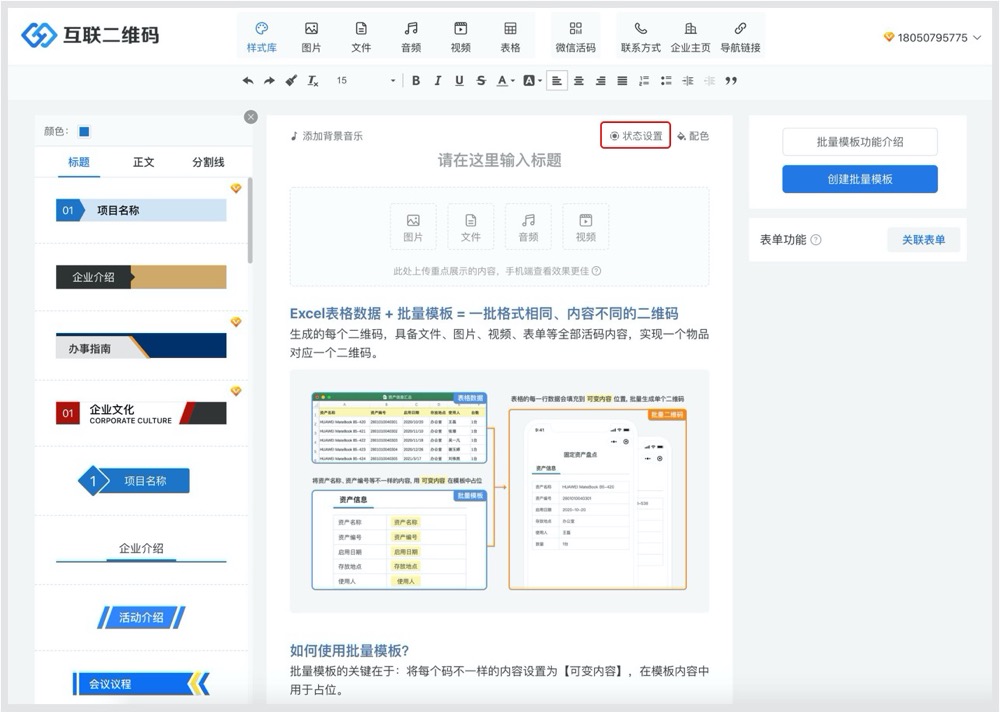This screenshot has height=712, width=1000.
Task: Click the help icon after 手机端查看效果更佳
Action: (x=596, y=271)
